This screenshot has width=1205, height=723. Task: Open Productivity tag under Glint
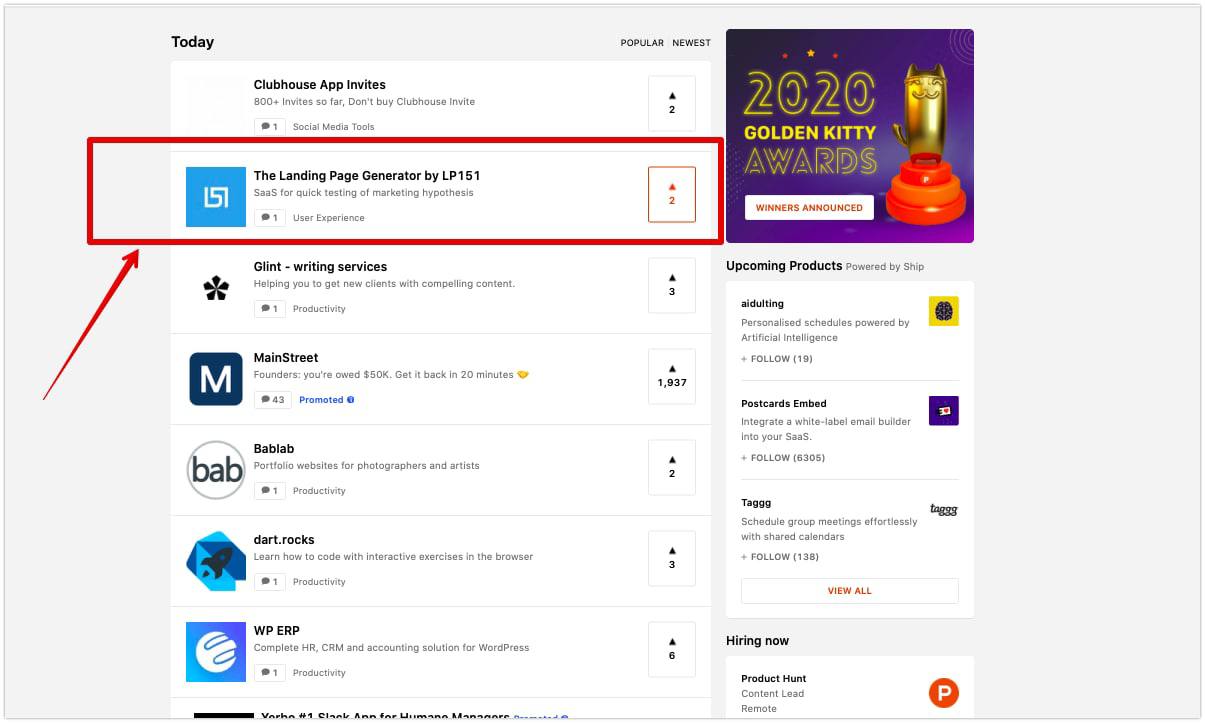click(x=319, y=309)
